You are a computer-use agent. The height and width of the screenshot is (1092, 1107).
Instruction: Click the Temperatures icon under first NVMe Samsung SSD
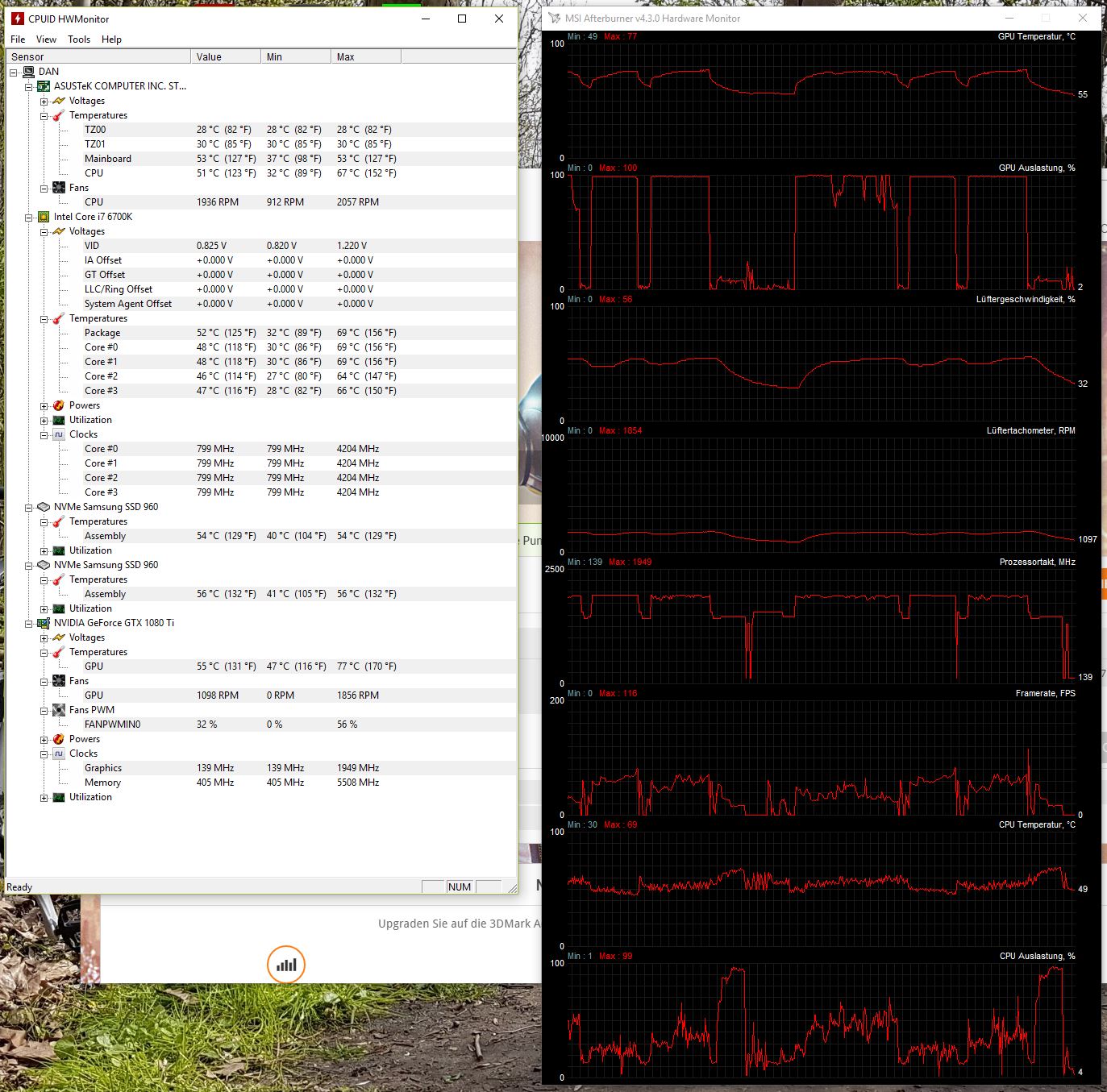[x=59, y=521]
